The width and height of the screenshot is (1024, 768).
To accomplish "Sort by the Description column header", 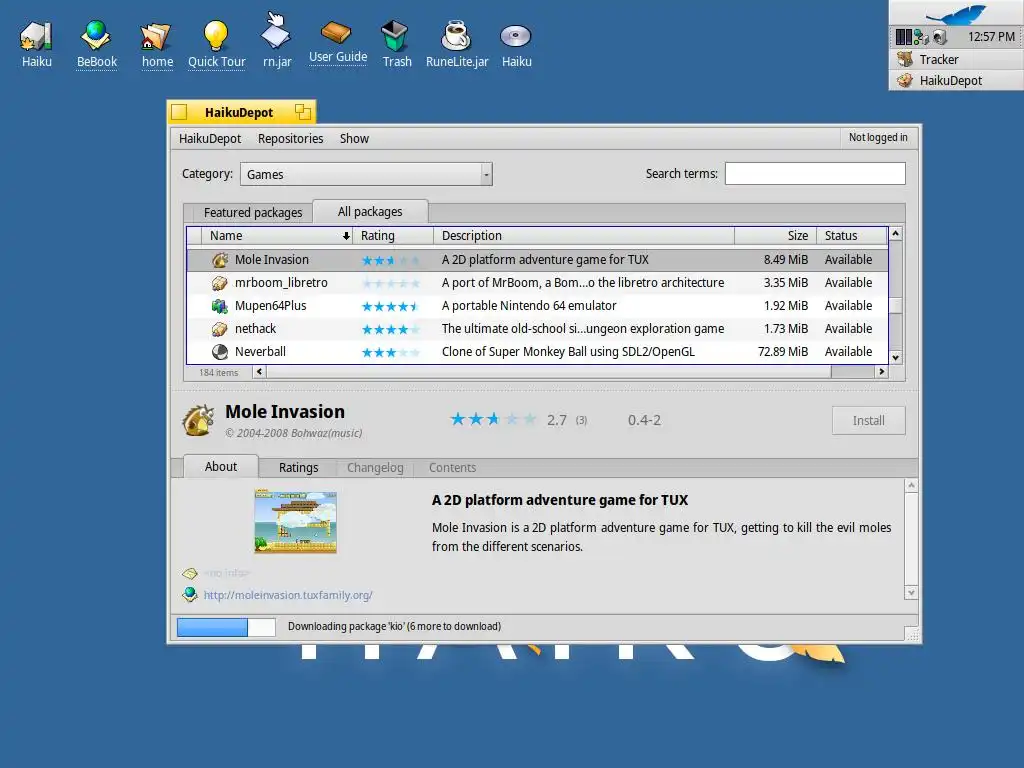I will pos(584,236).
